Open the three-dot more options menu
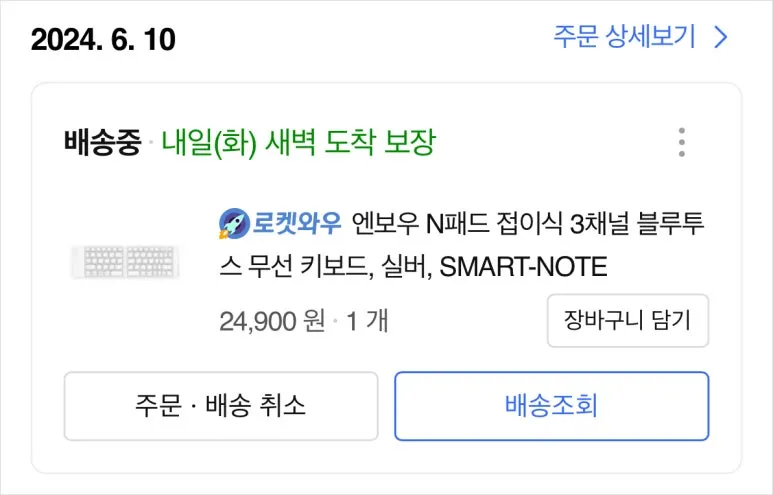Screen dimensions: 773x495 (x=681, y=142)
